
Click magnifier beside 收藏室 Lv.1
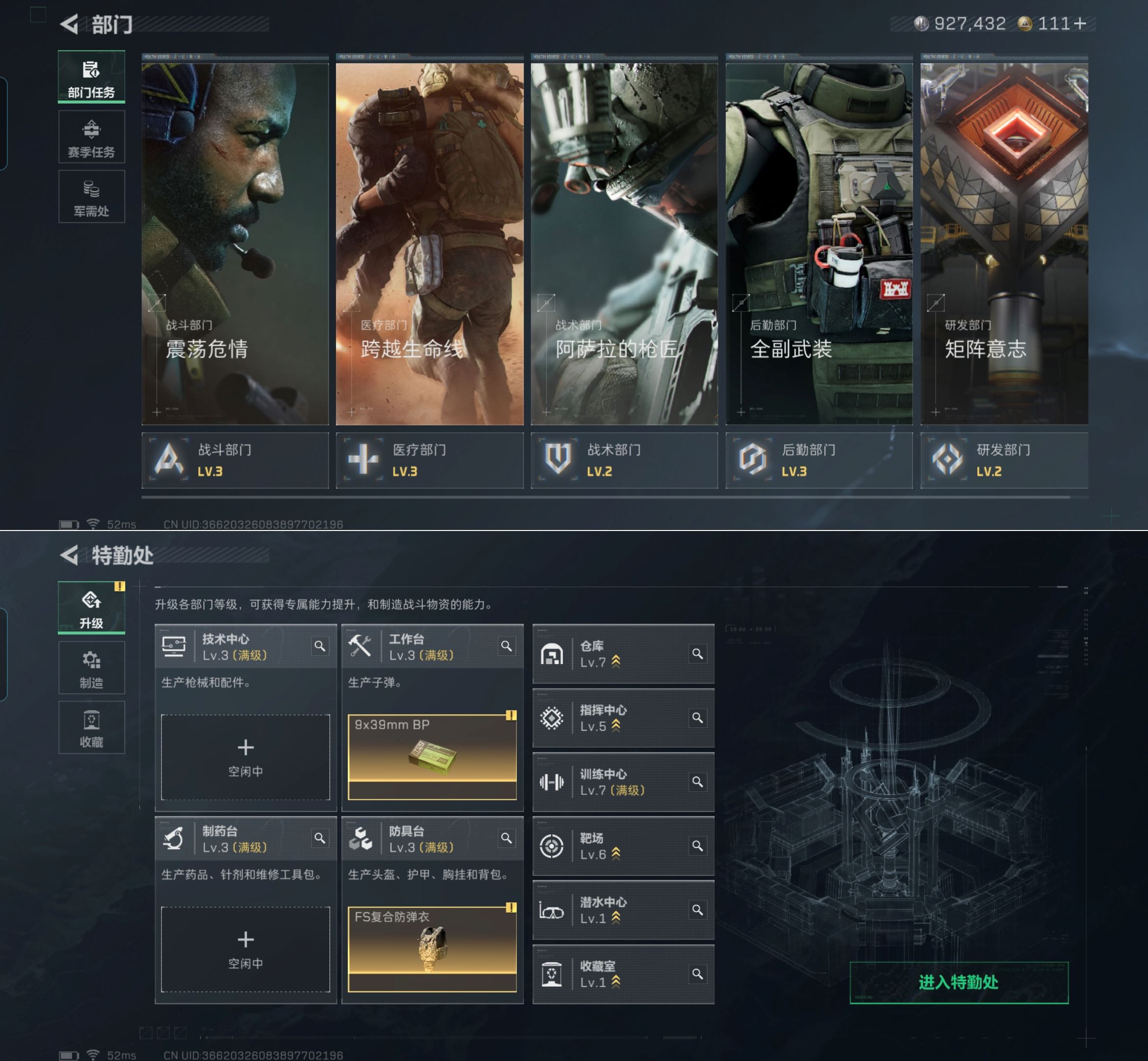coord(698,974)
